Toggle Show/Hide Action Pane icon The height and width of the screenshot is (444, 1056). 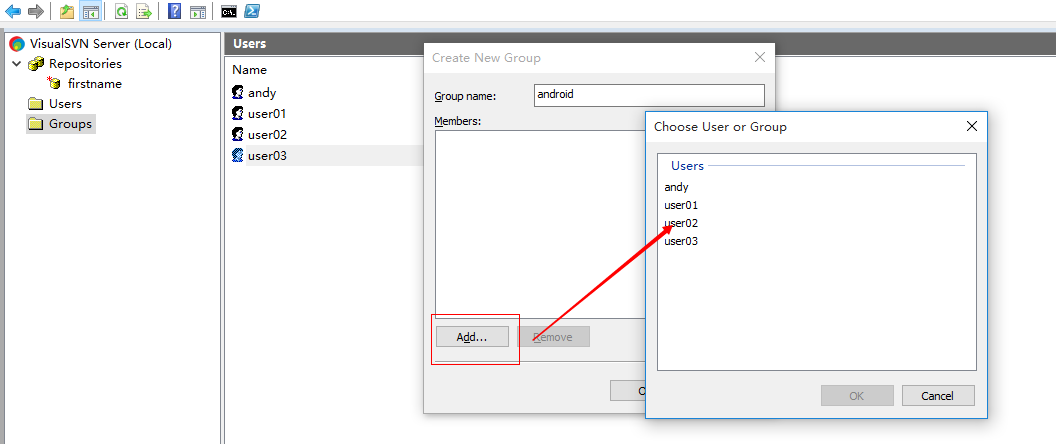pyautogui.click(x=197, y=11)
